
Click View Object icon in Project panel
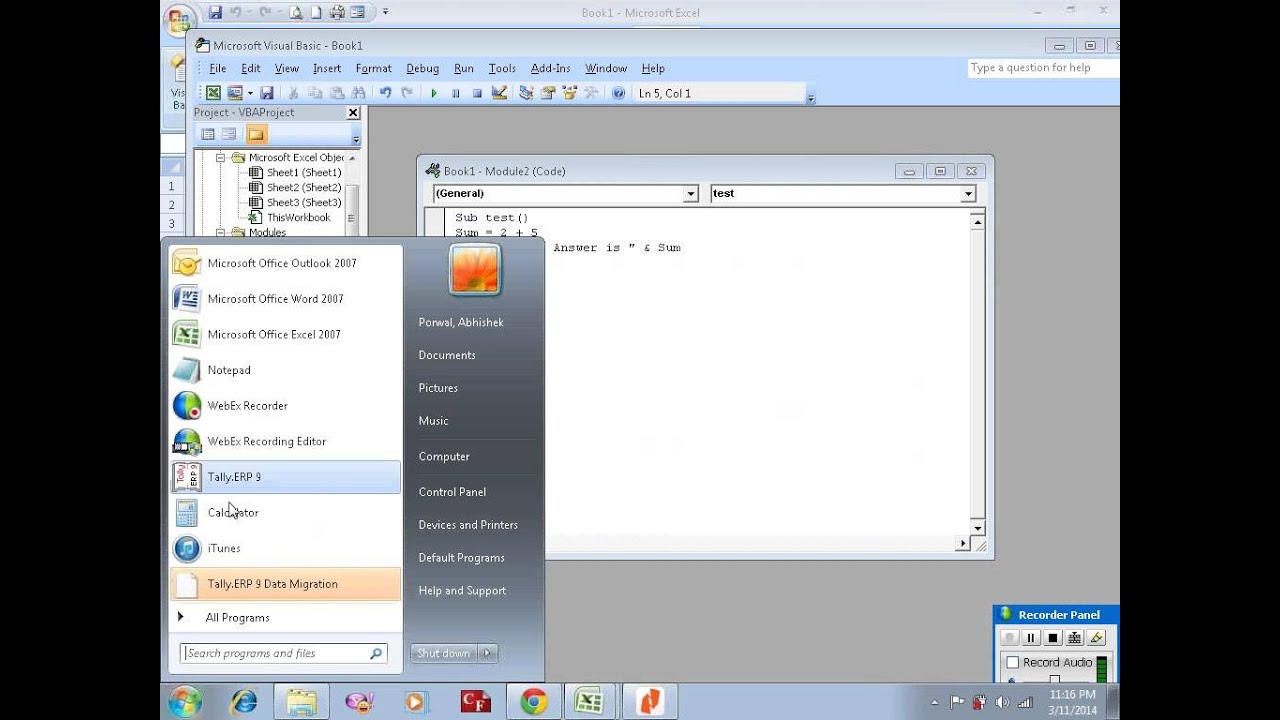[229, 134]
